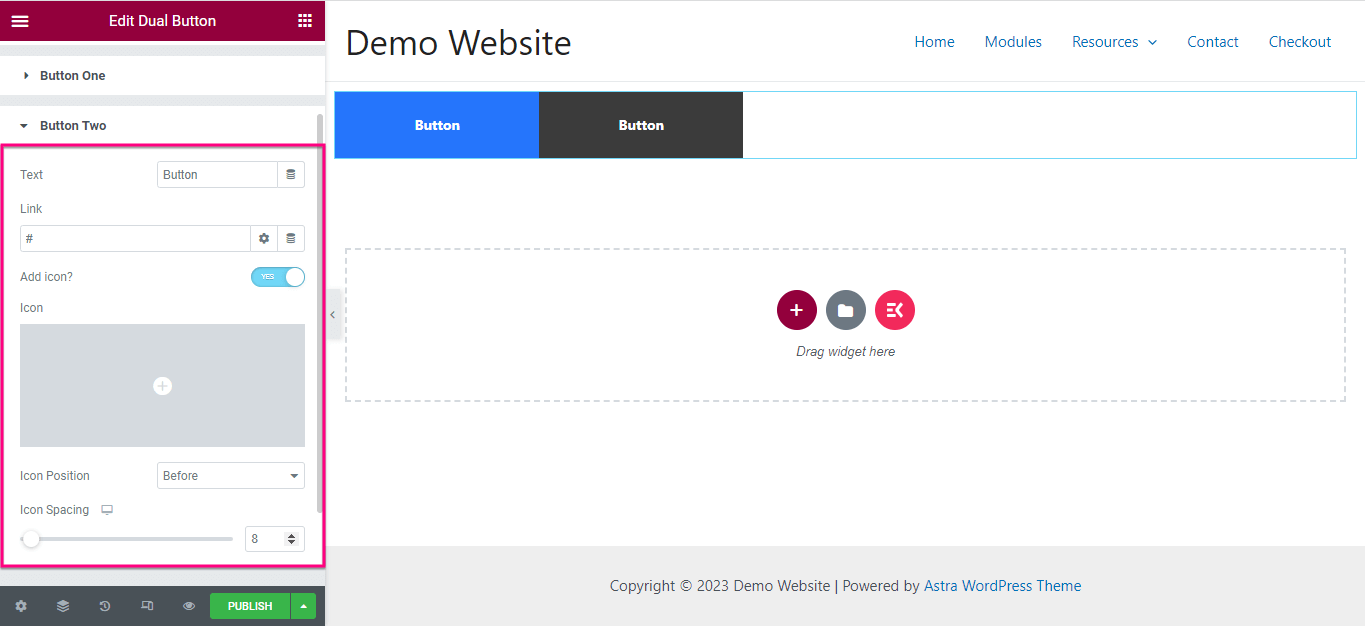Open the Navigator layers icon

point(63,606)
